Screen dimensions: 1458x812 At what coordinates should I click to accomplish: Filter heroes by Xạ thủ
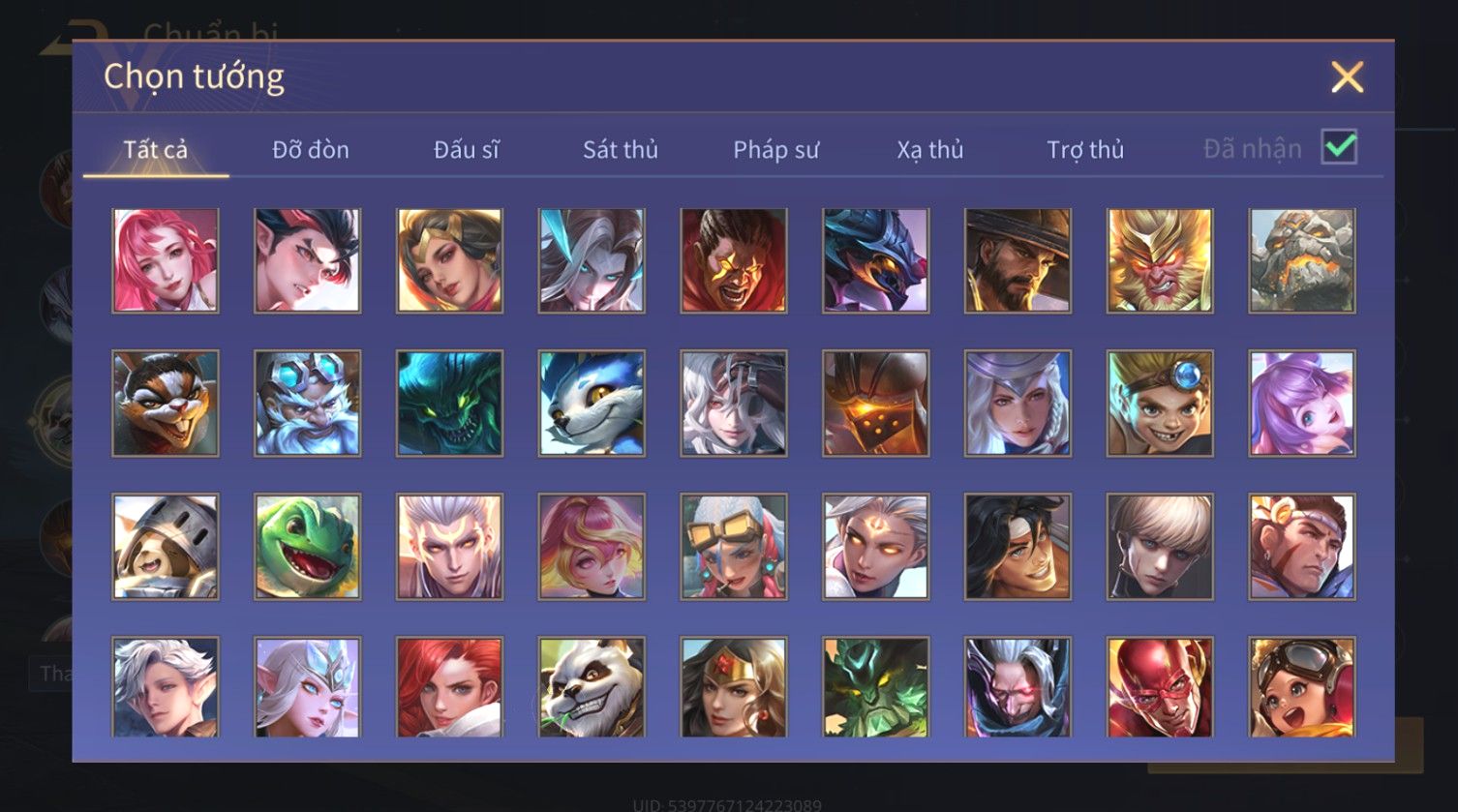pyautogui.click(x=930, y=149)
